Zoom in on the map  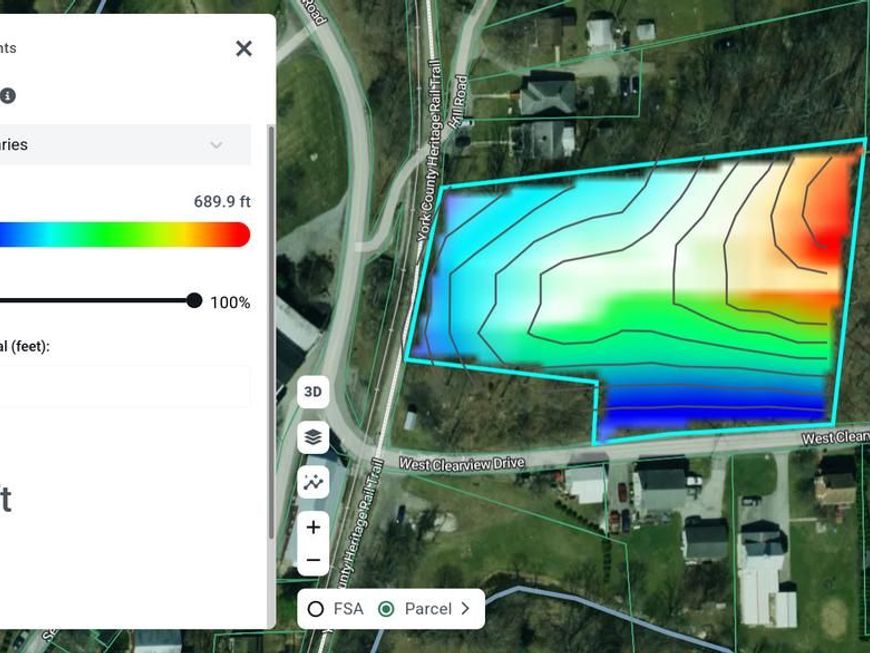click(x=313, y=527)
